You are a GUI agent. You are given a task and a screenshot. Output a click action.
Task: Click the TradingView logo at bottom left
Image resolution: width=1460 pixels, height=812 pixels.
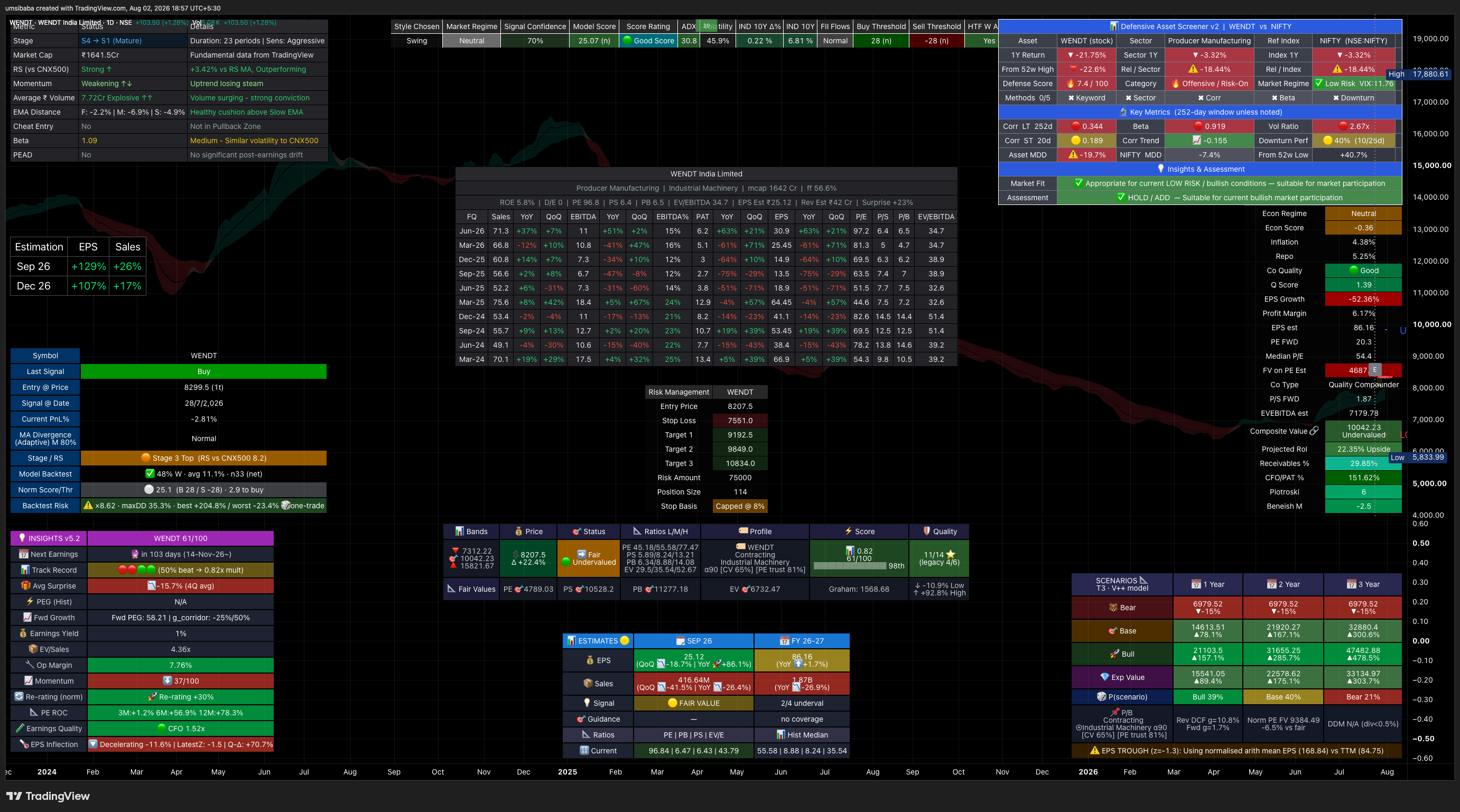click(48, 796)
